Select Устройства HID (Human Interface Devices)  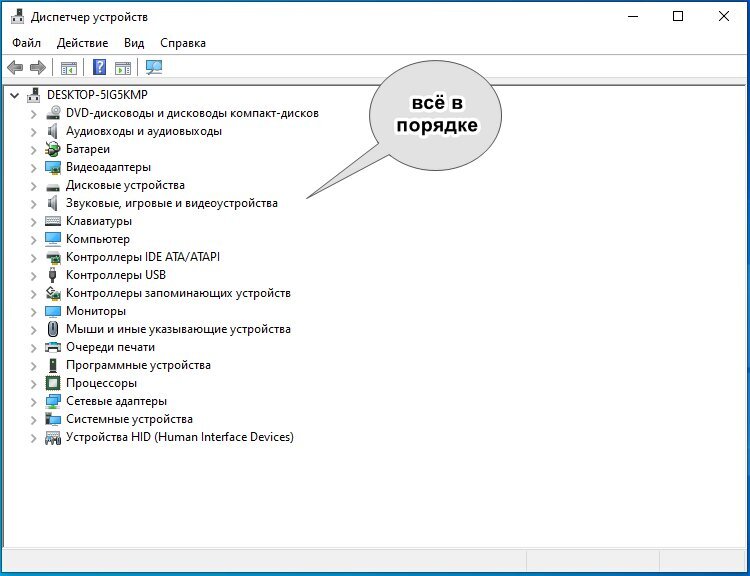pos(180,437)
